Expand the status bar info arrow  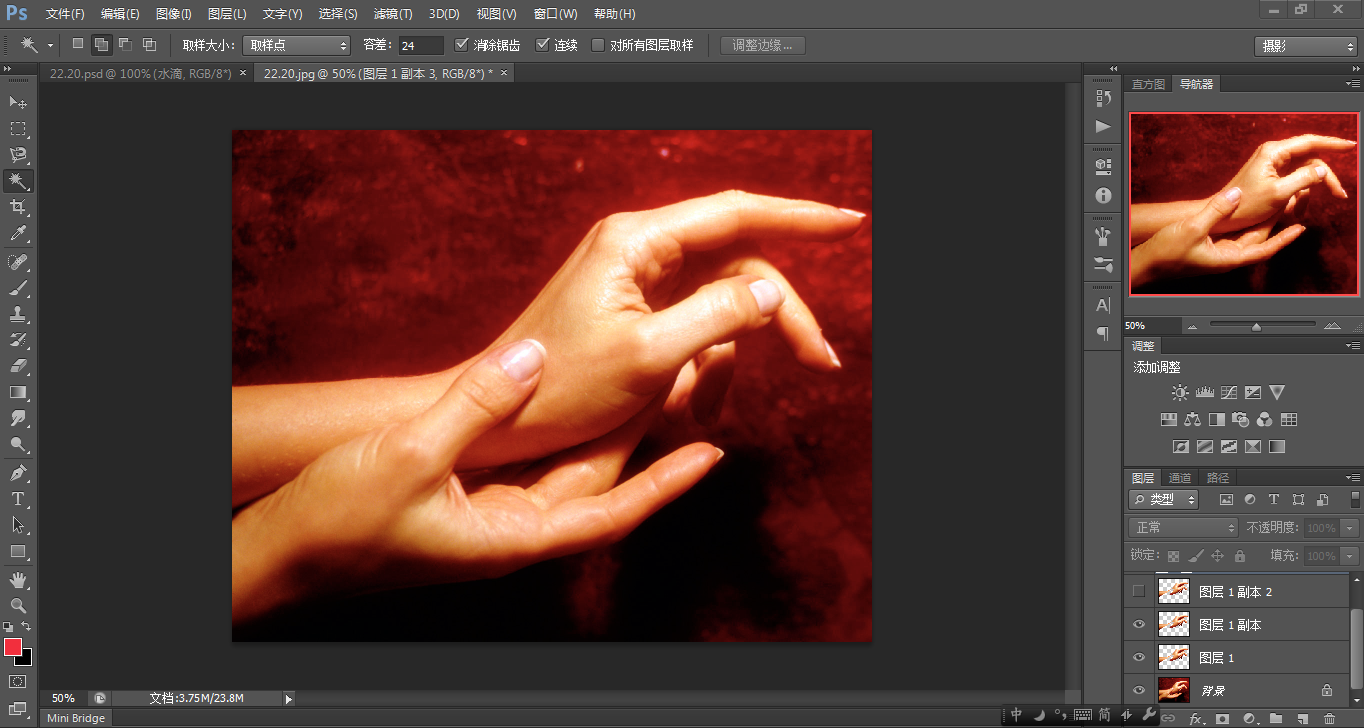click(x=289, y=698)
